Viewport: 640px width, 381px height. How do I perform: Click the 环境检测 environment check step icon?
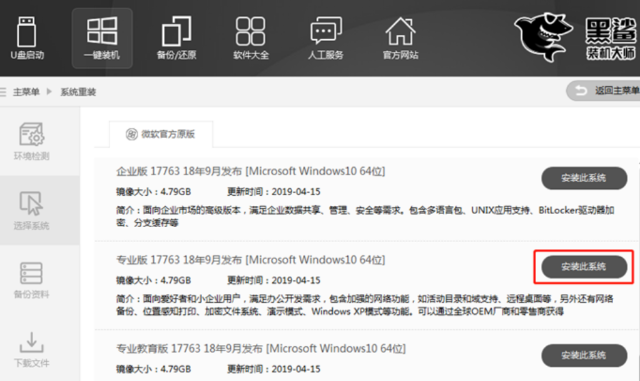(x=31, y=134)
